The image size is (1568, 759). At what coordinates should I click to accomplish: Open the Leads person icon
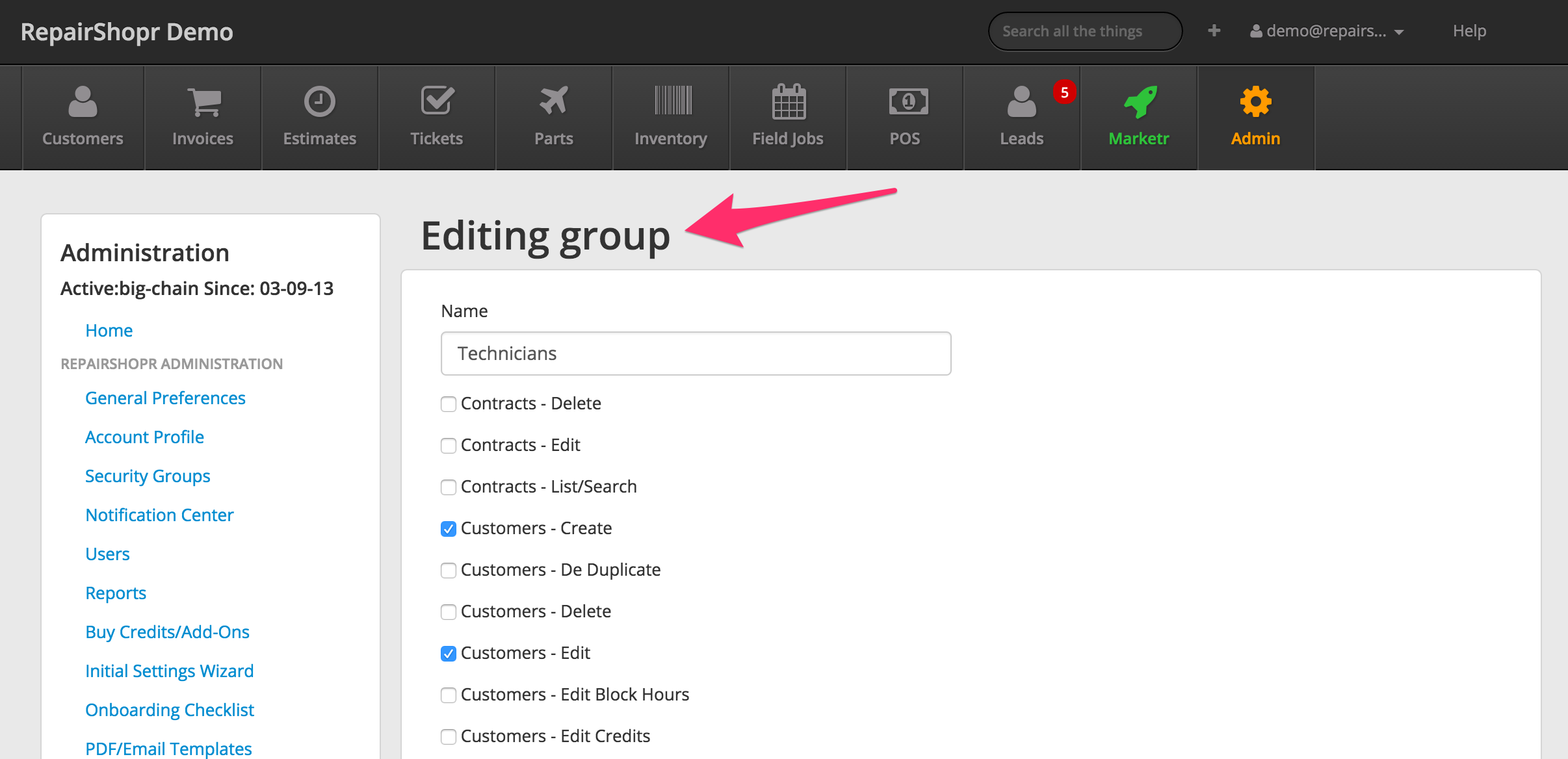click(x=1021, y=101)
